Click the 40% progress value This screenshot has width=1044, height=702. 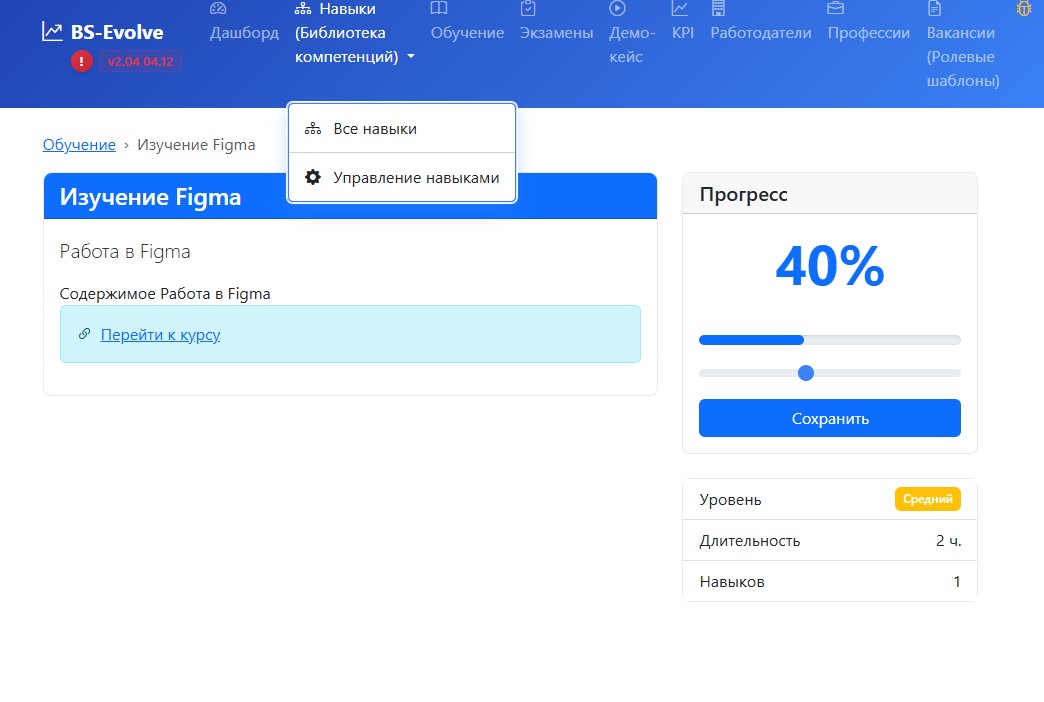pos(830,266)
